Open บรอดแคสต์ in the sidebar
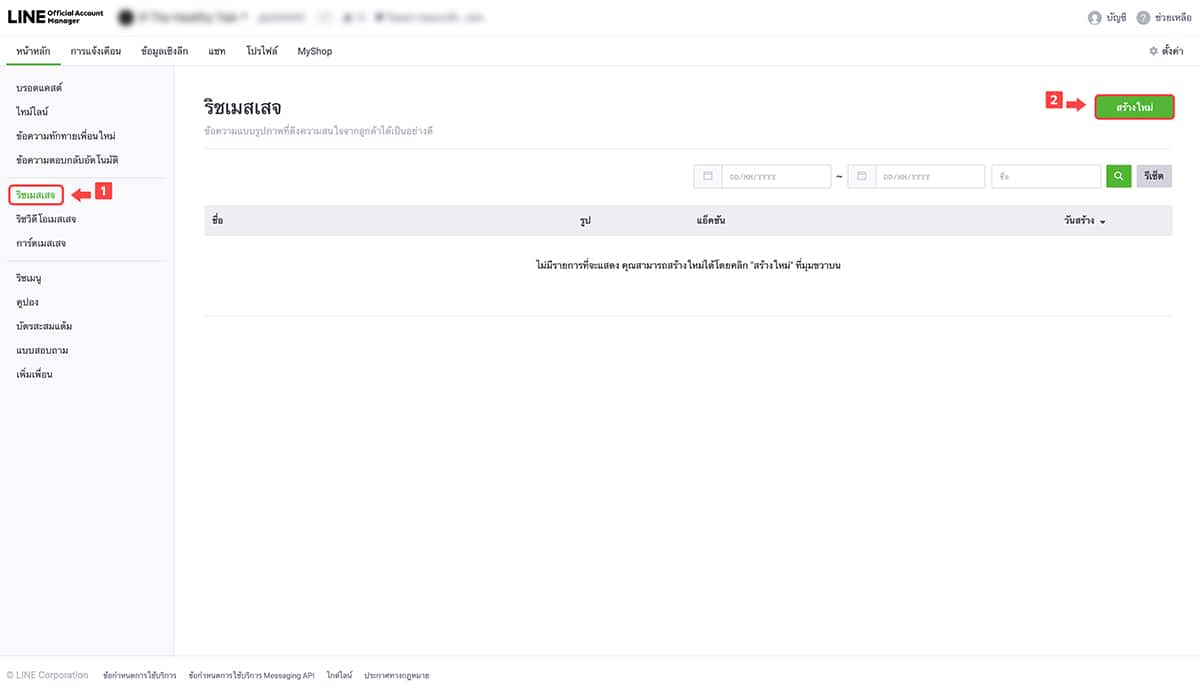 (40, 88)
